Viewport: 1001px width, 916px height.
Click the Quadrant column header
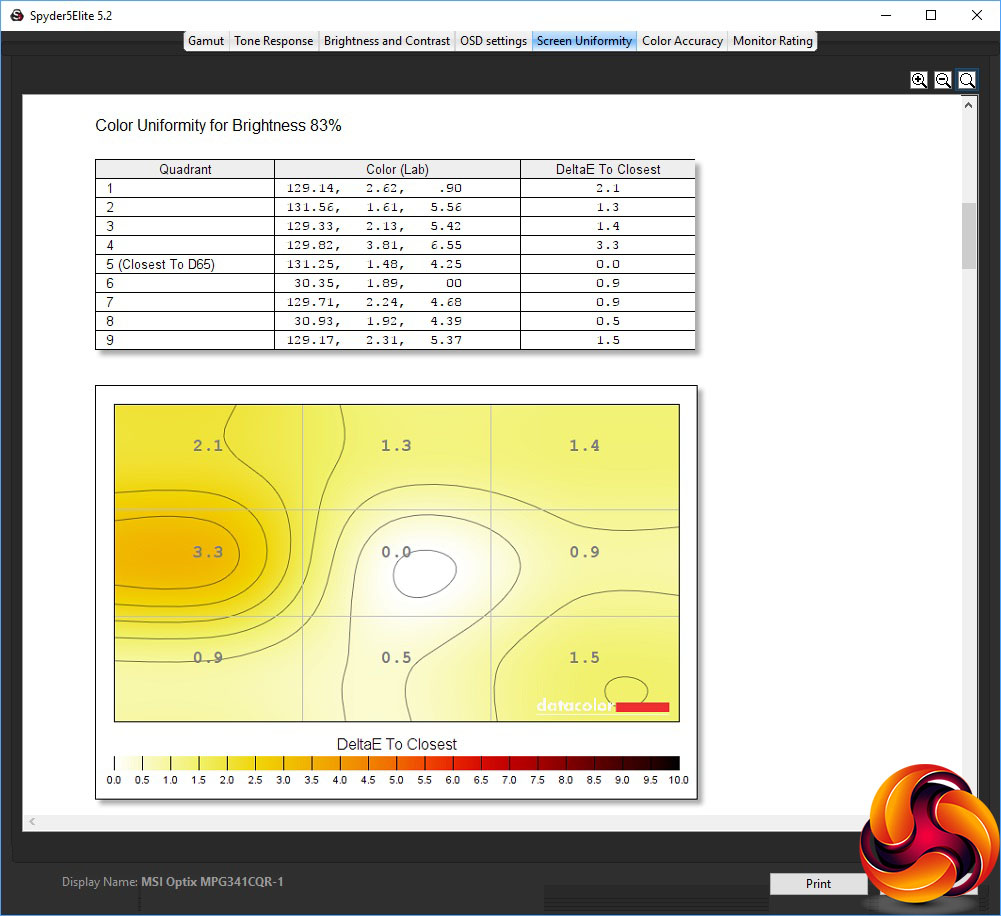click(x=185, y=169)
